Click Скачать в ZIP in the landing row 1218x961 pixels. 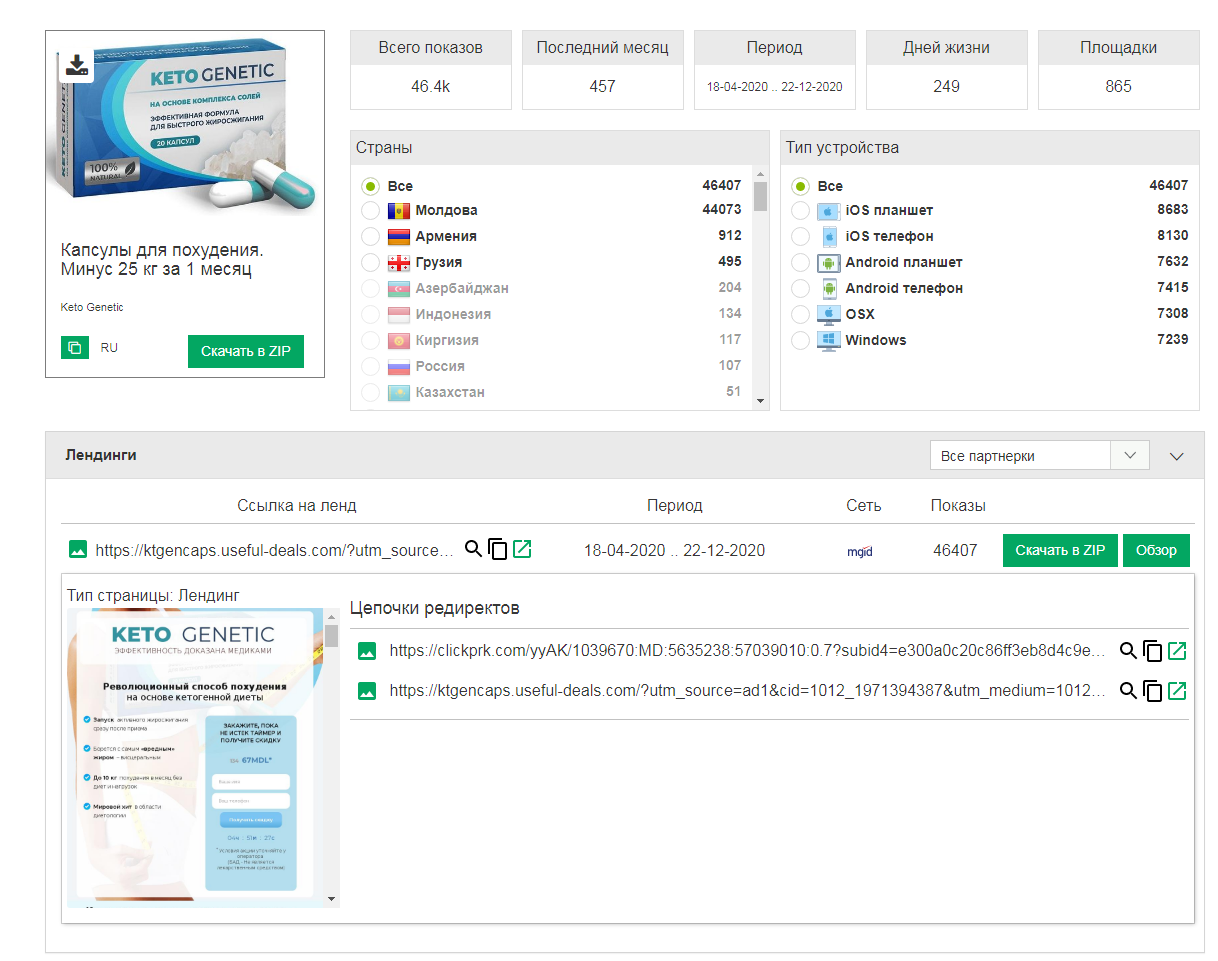(x=1060, y=550)
